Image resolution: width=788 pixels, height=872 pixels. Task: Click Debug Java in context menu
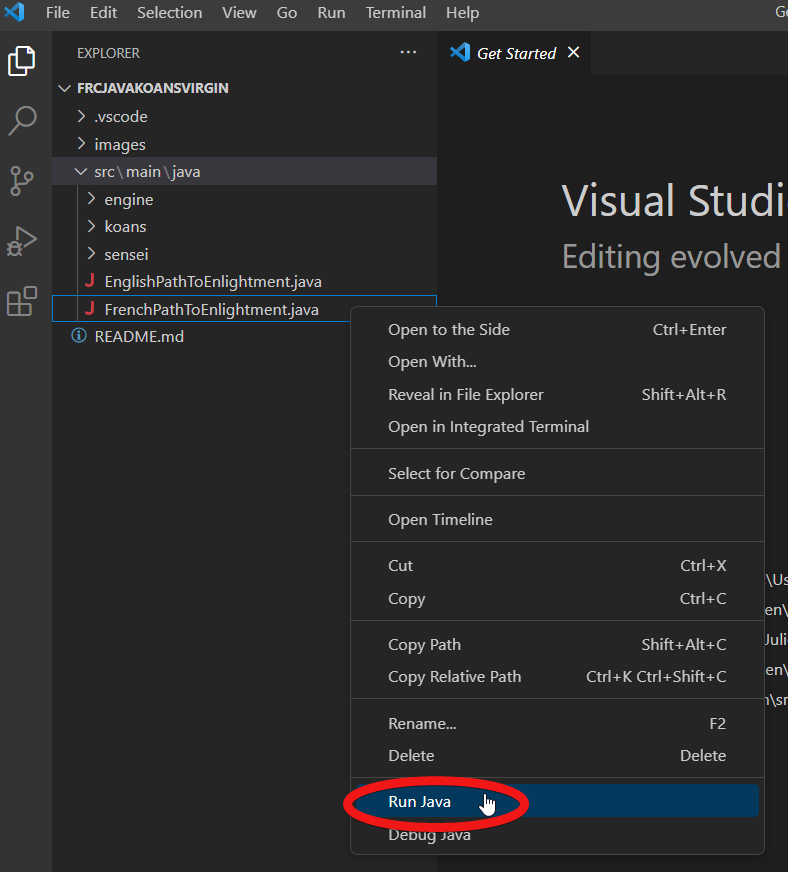click(x=557, y=835)
